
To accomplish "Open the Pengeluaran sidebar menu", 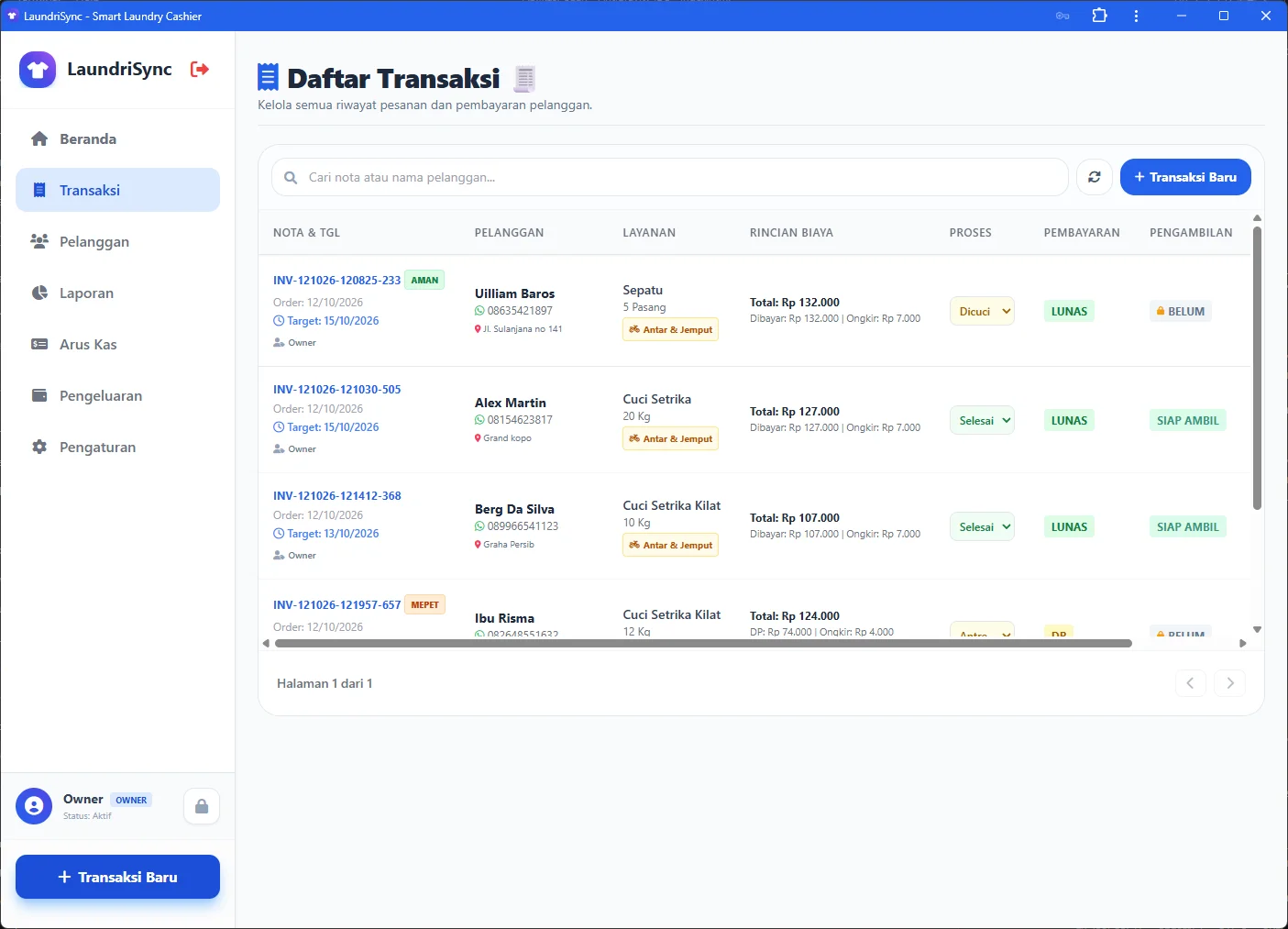I will [x=117, y=396].
